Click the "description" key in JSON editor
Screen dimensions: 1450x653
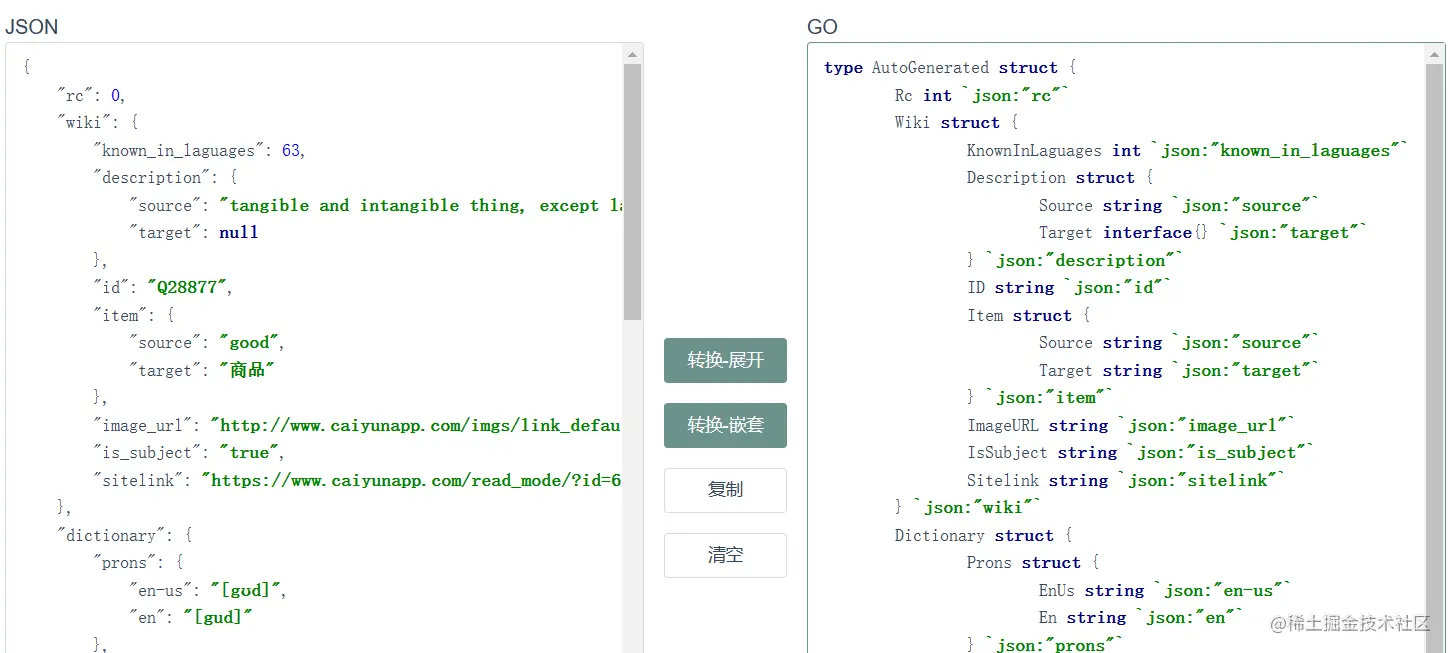[150, 178]
